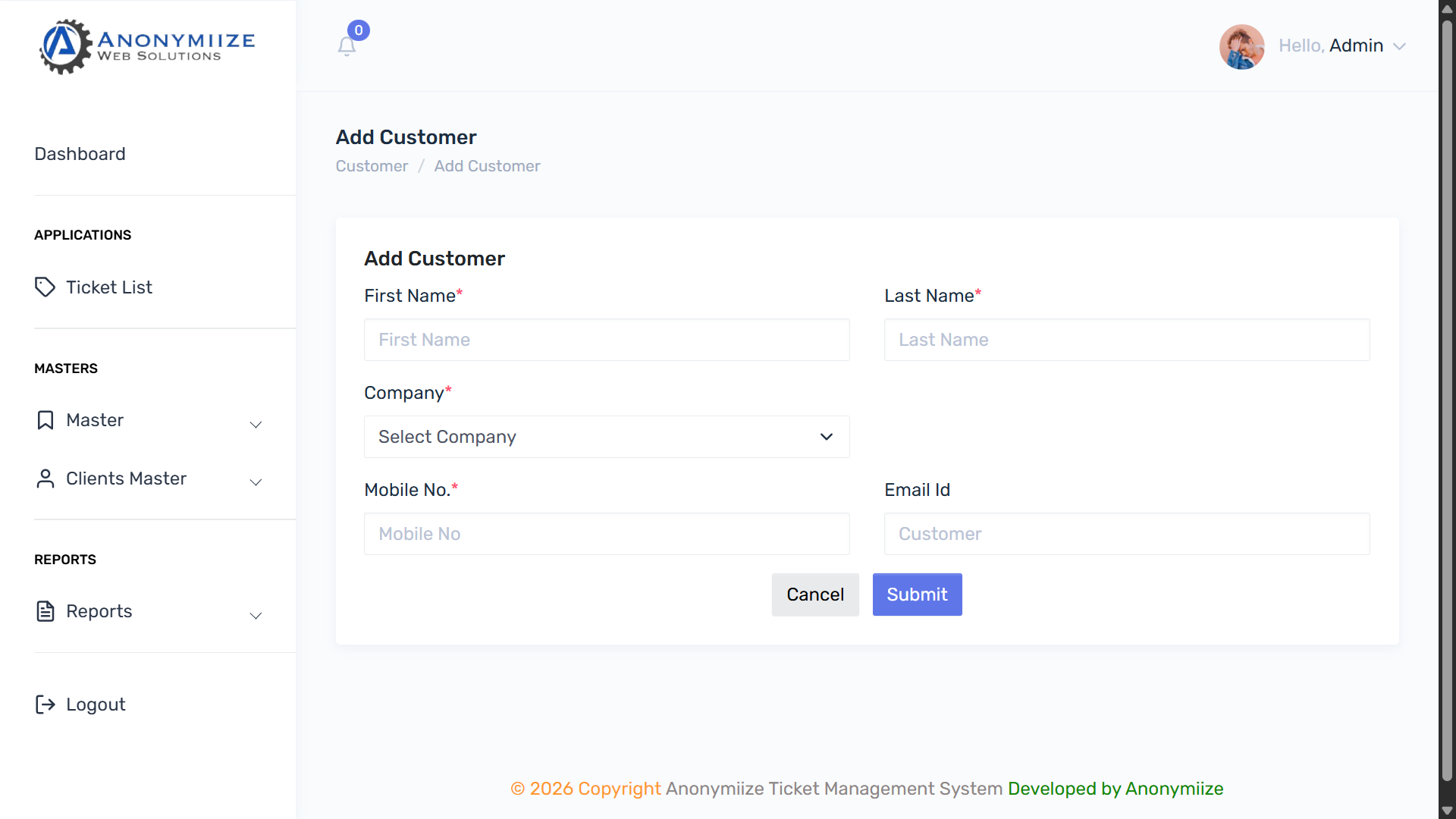Click the Add Customer card heading
The height and width of the screenshot is (819, 1456).
tap(435, 259)
